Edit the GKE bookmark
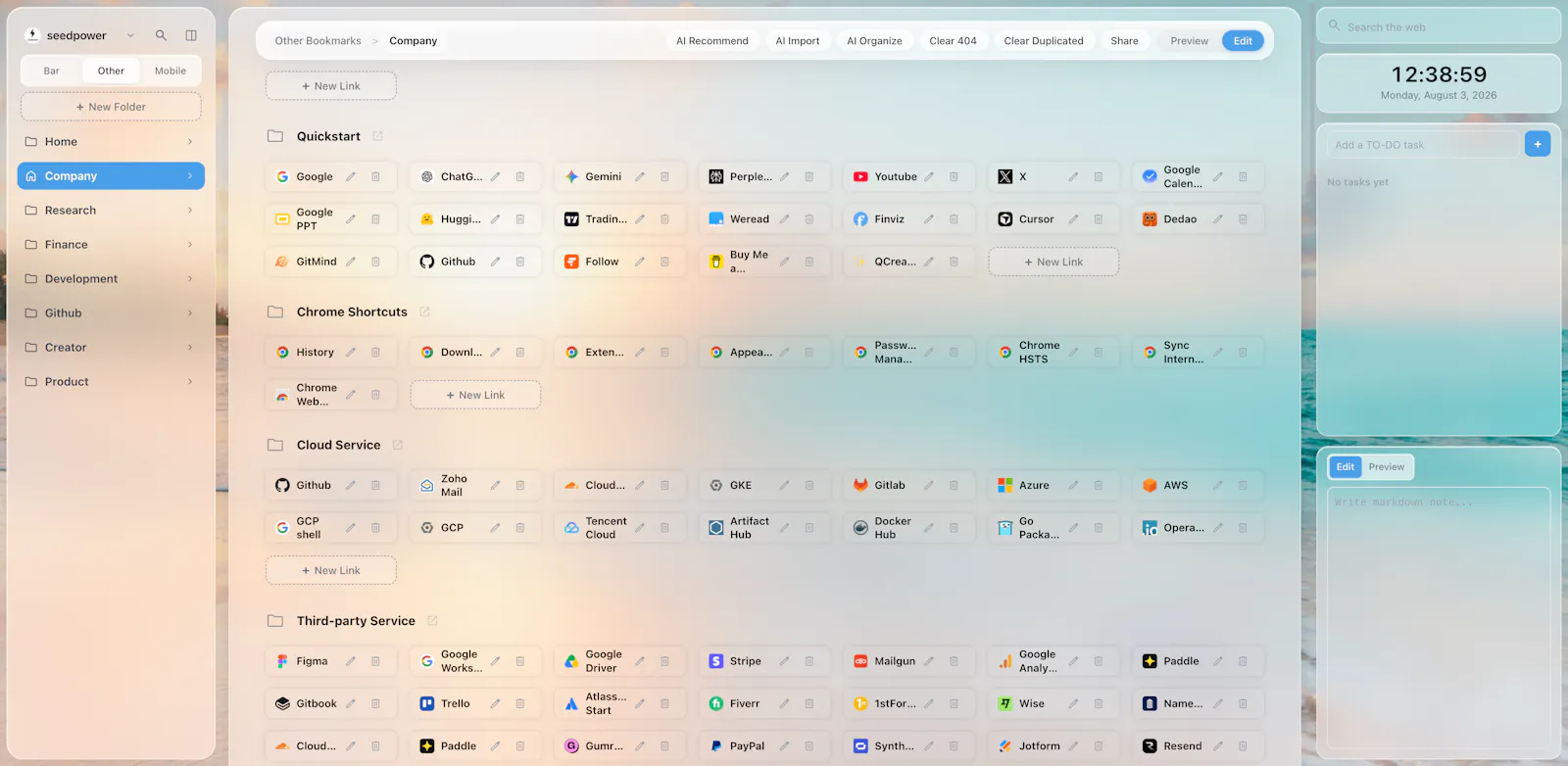The width and height of the screenshot is (1568, 766). click(784, 486)
